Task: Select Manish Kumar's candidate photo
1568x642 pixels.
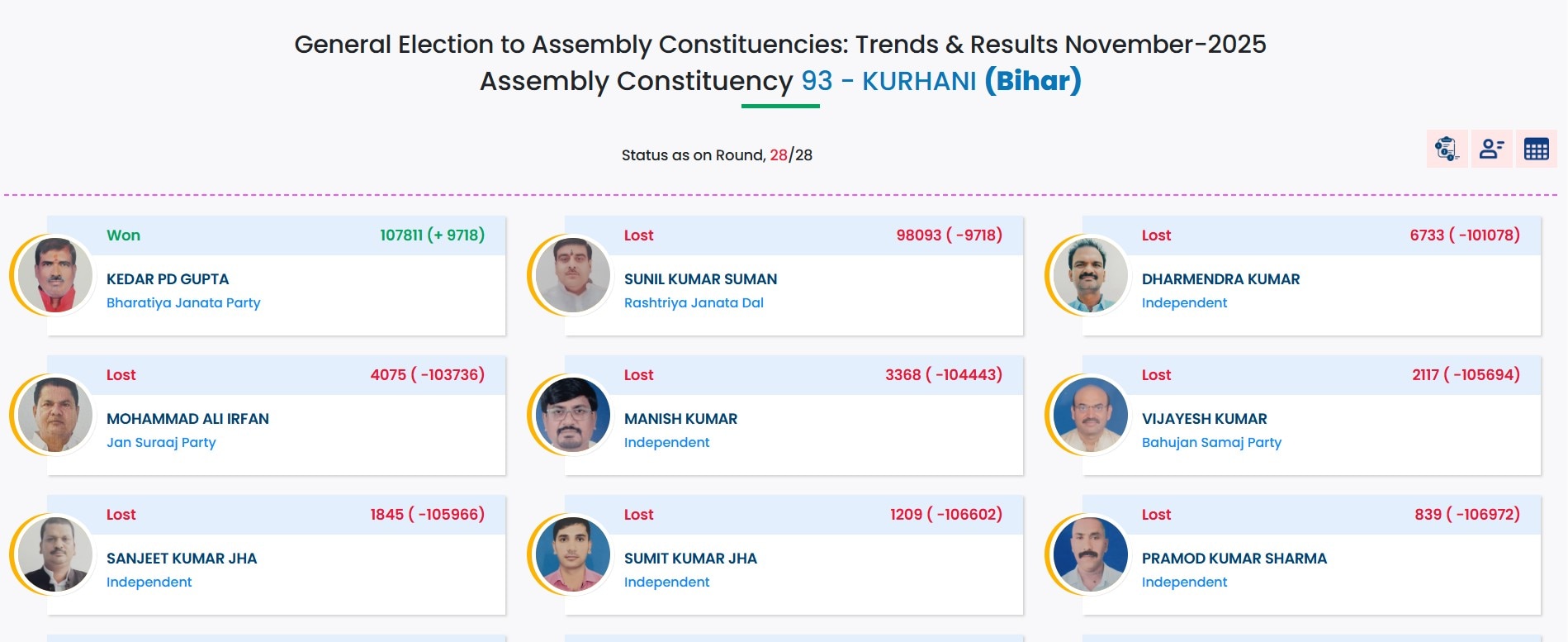Action: 572,415
